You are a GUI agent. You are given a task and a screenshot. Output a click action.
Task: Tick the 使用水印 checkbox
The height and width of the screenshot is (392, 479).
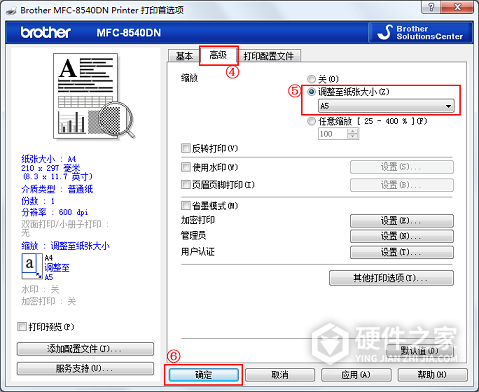click(186, 167)
